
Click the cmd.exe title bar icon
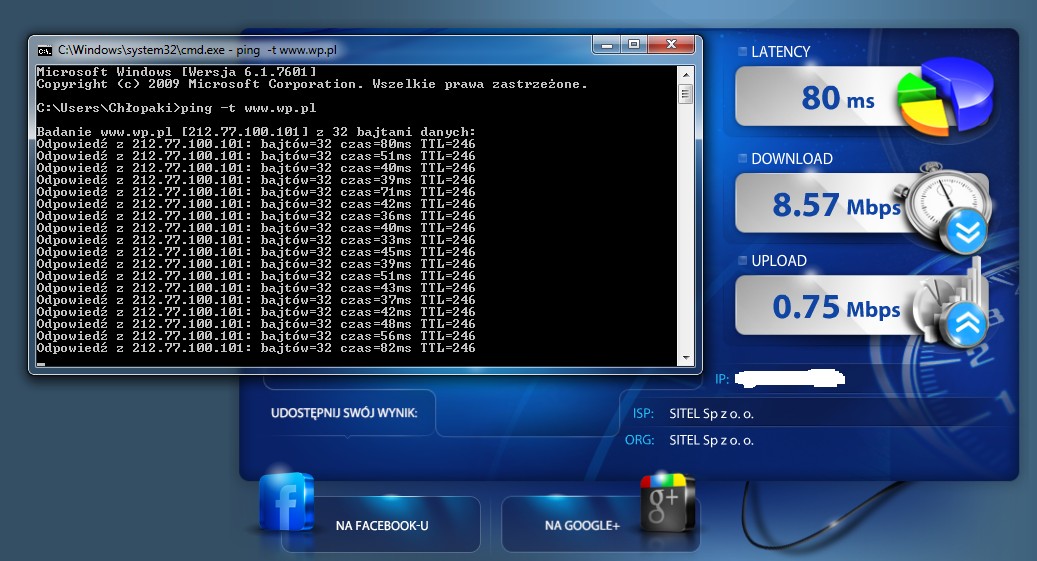(x=45, y=50)
